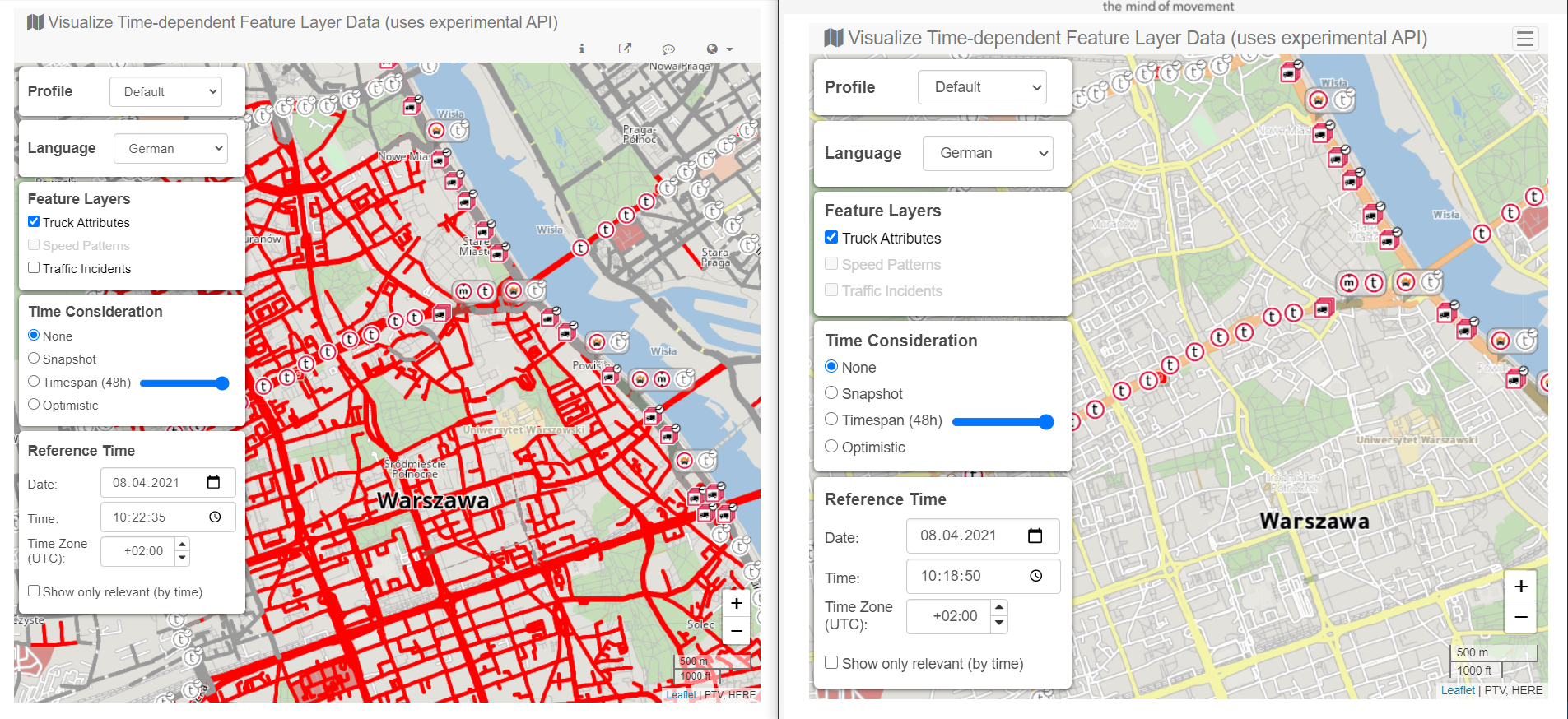Click the speech bubble feedback icon
The image size is (1568, 719).
pos(668,49)
